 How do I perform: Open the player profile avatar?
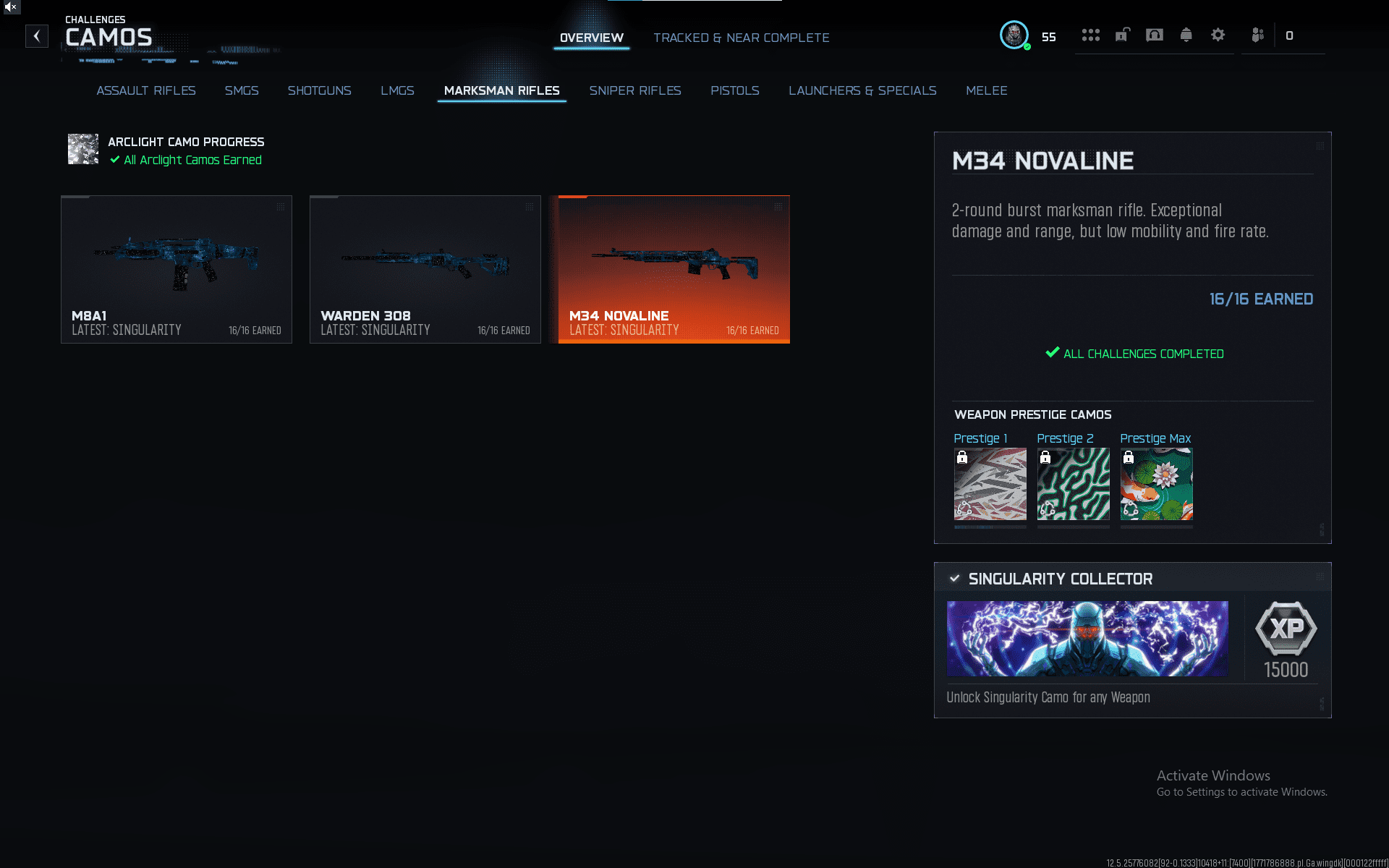click(x=1014, y=35)
